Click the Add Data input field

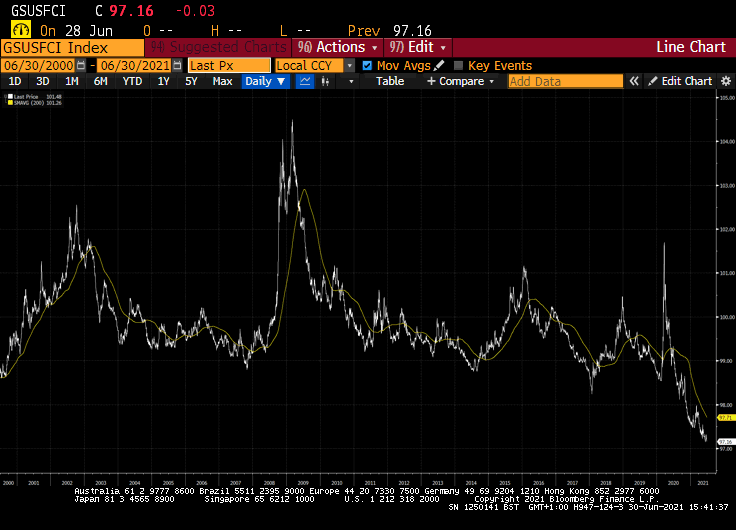[565, 81]
